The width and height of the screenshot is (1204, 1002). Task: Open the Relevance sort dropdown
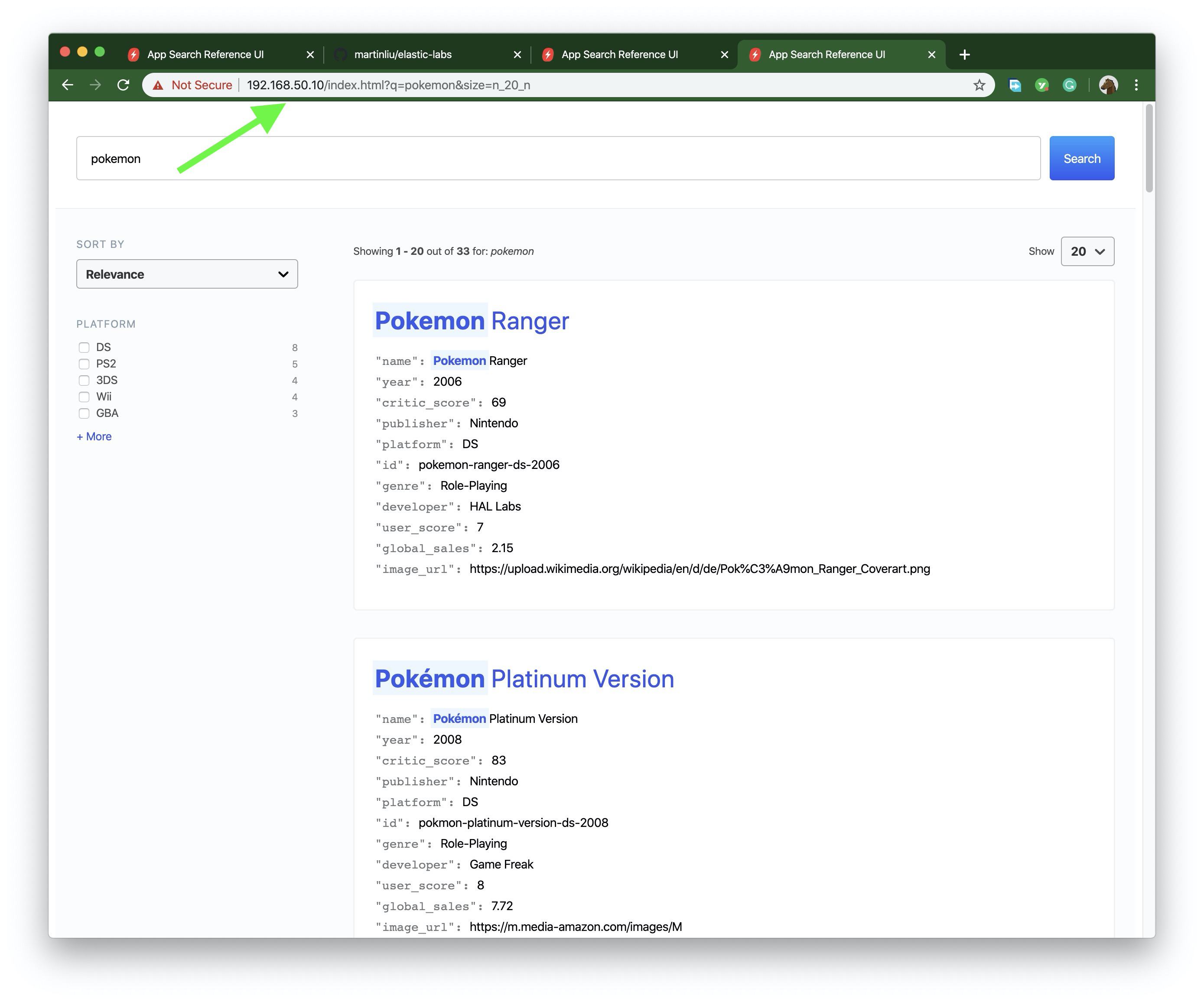187,274
